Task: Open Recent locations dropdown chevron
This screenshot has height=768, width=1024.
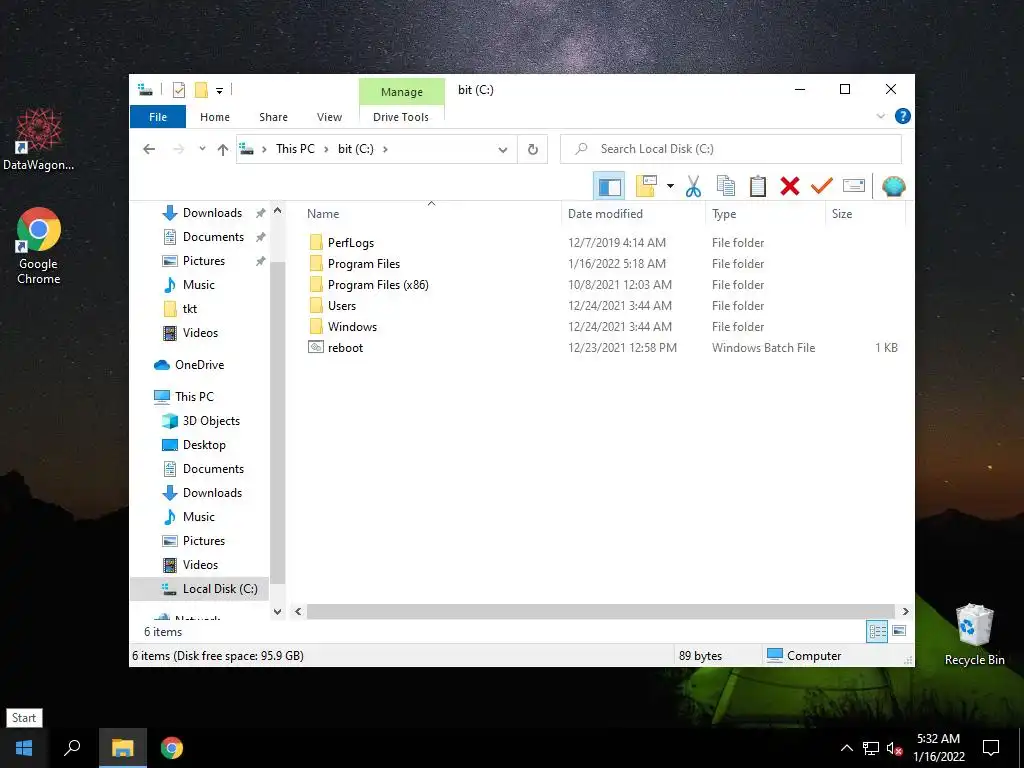Action: [202, 149]
